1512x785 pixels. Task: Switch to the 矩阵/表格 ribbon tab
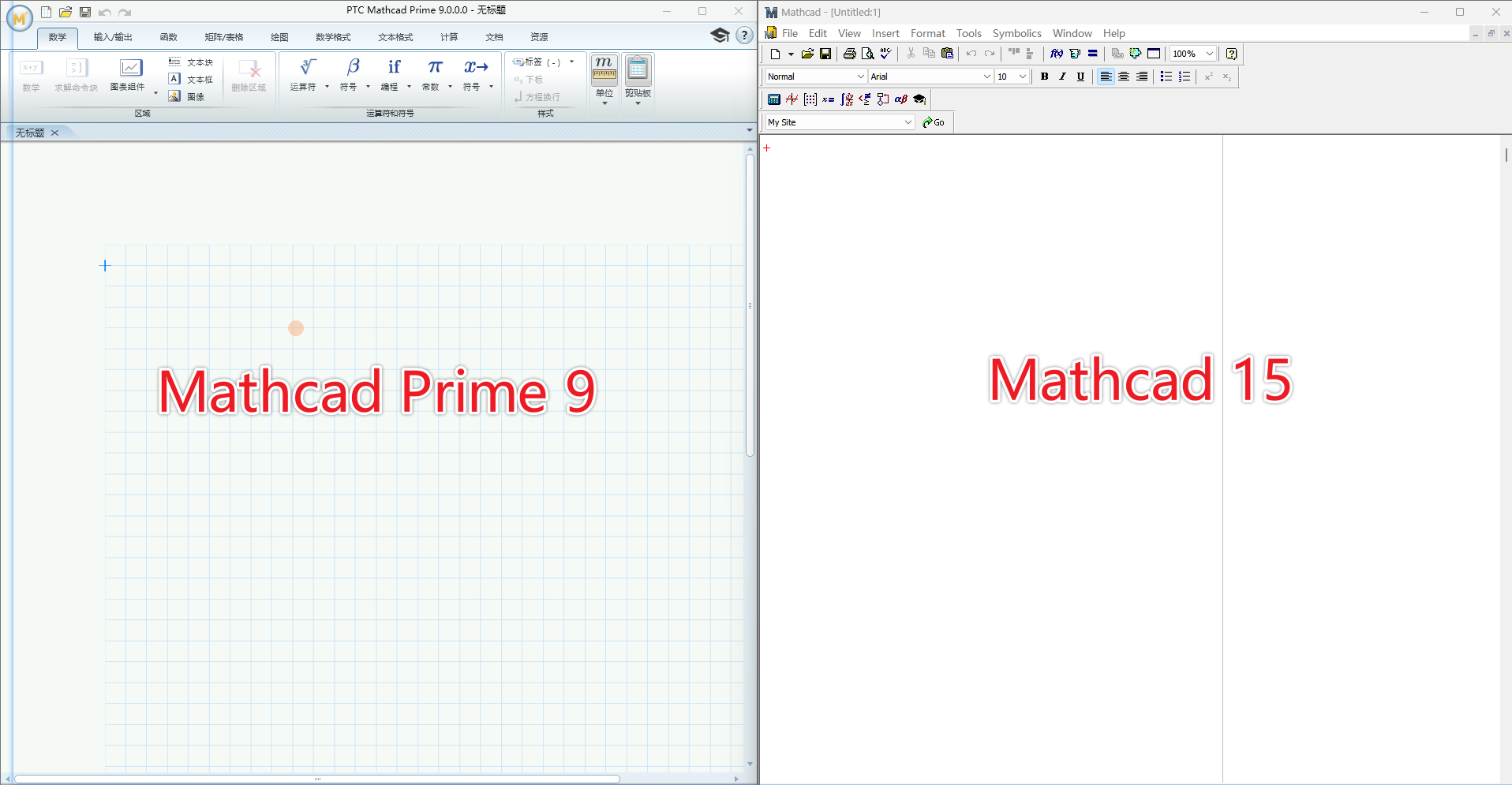point(224,37)
